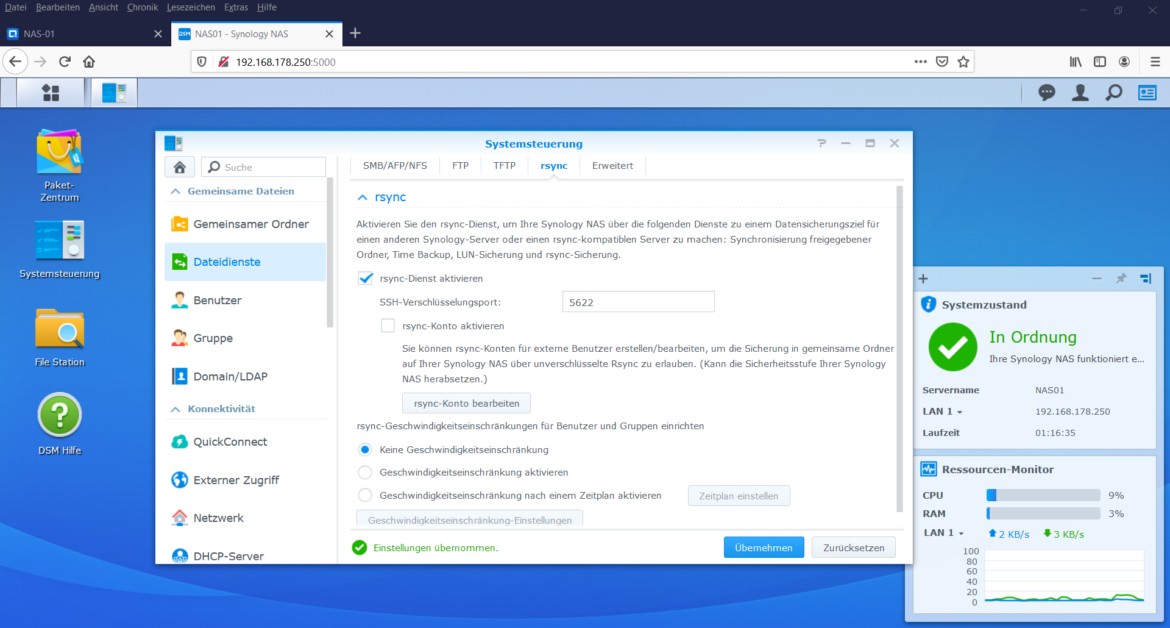Image resolution: width=1170 pixels, height=628 pixels.
Task: Enable the rsync-Konto aktivieren checkbox
Action: pos(387,324)
